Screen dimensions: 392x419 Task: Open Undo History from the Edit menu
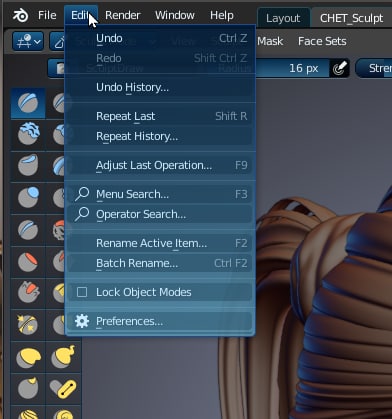(x=160, y=87)
